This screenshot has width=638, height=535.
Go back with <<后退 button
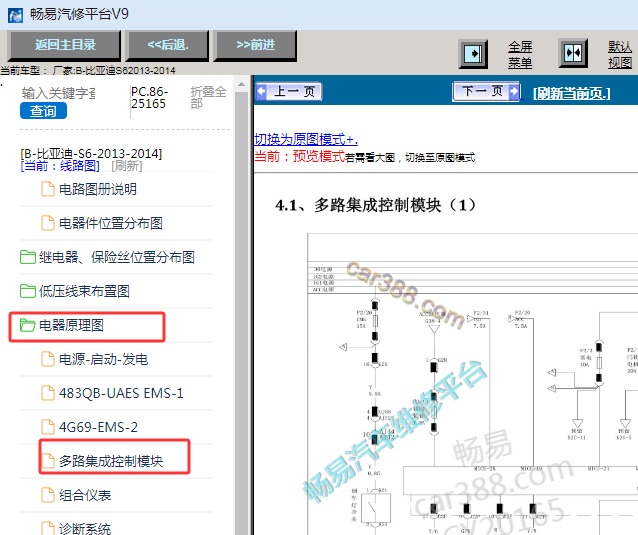tap(168, 45)
